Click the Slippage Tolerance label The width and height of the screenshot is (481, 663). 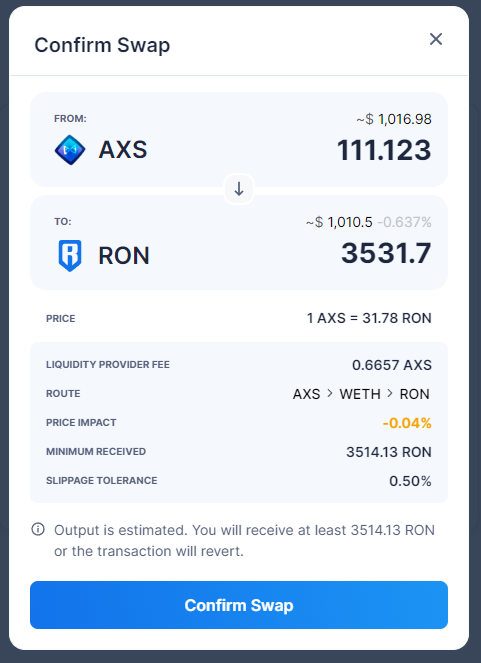coord(101,480)
